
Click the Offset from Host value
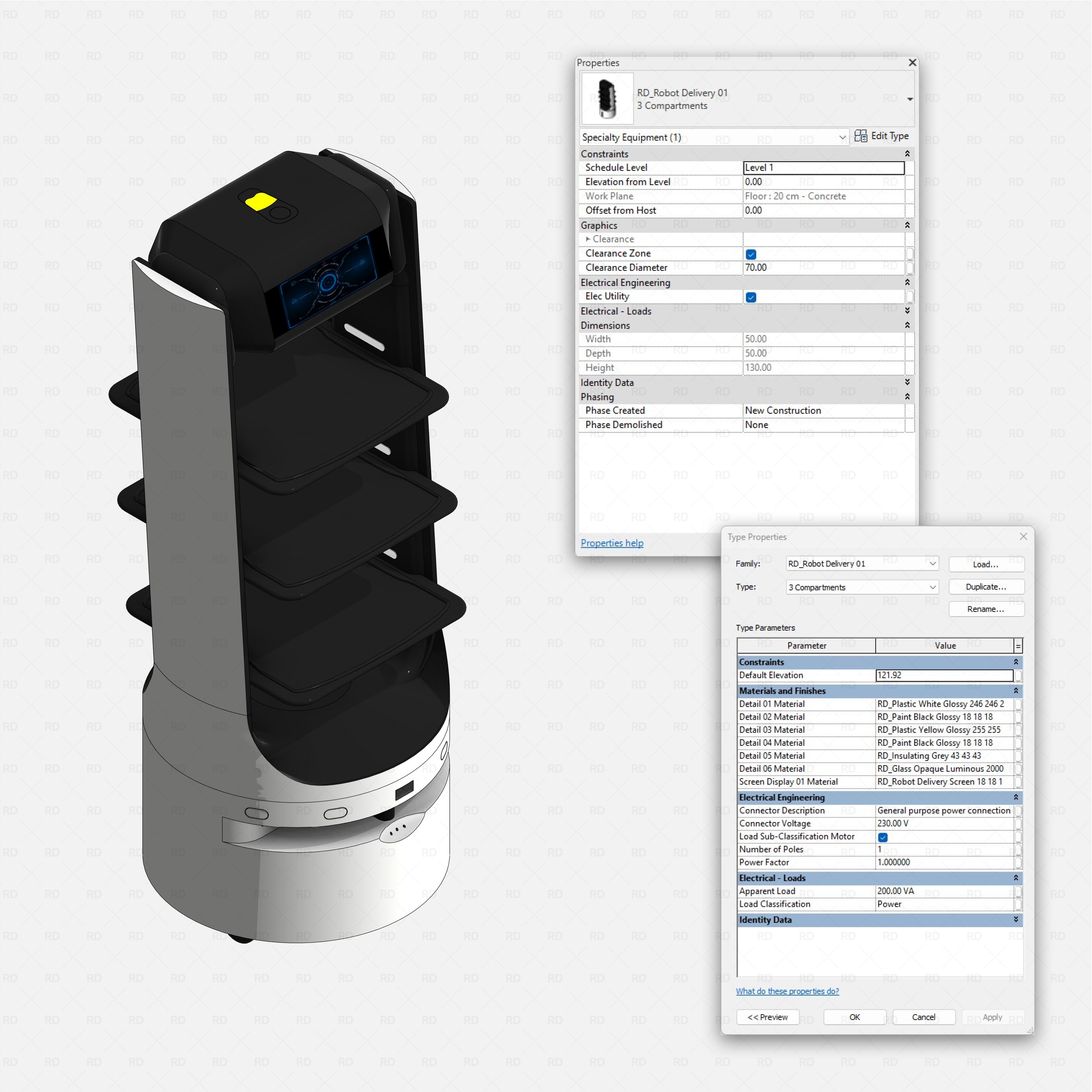[823, 210]
